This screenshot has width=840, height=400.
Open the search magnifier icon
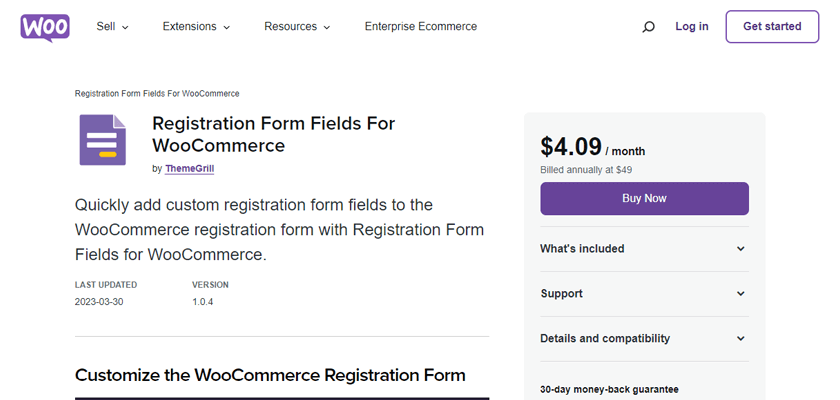click(x=649, y=27)
